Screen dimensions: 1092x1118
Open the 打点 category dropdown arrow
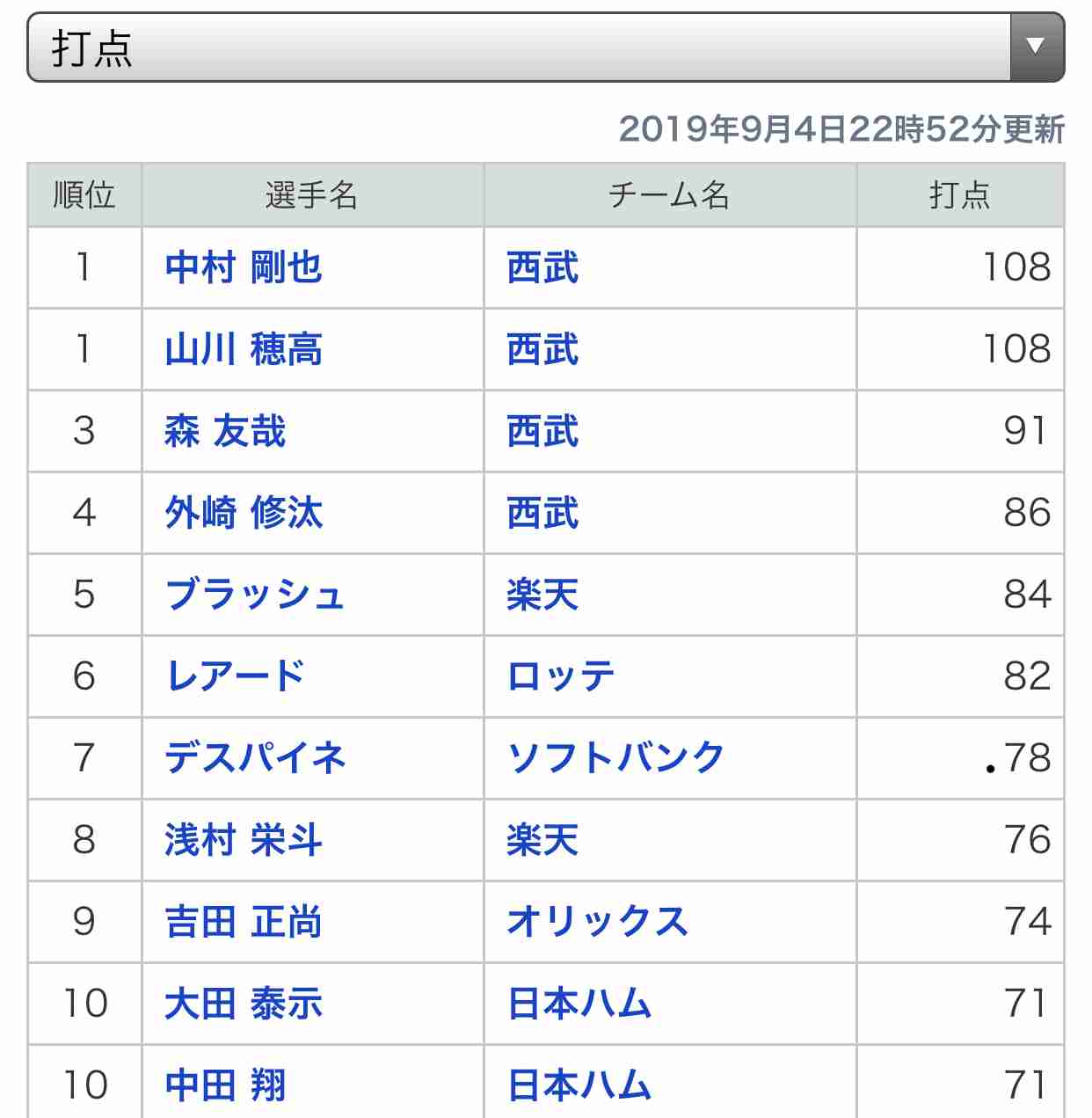click(1037, 47)
